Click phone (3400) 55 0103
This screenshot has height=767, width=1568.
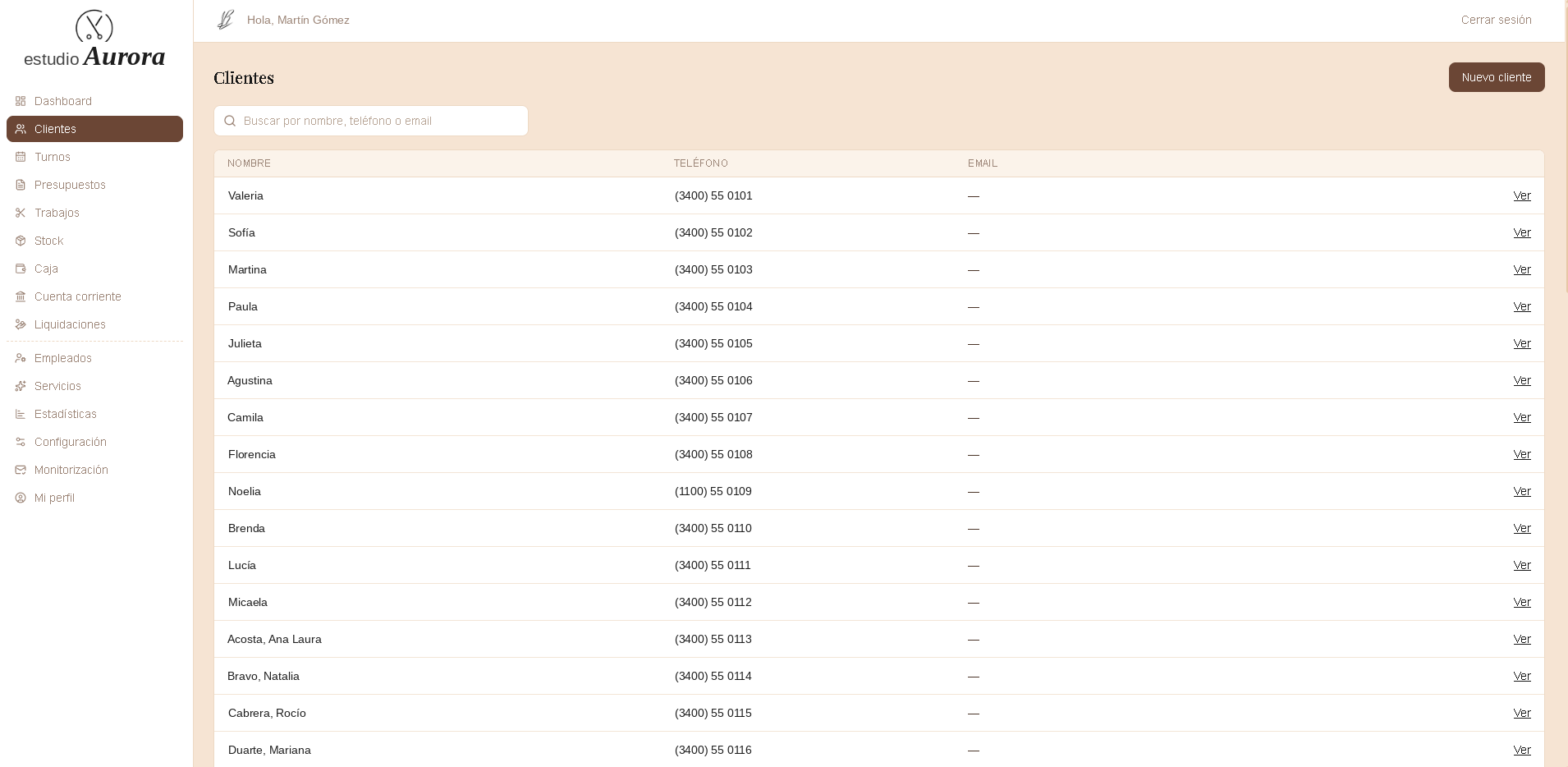(713, 269)
